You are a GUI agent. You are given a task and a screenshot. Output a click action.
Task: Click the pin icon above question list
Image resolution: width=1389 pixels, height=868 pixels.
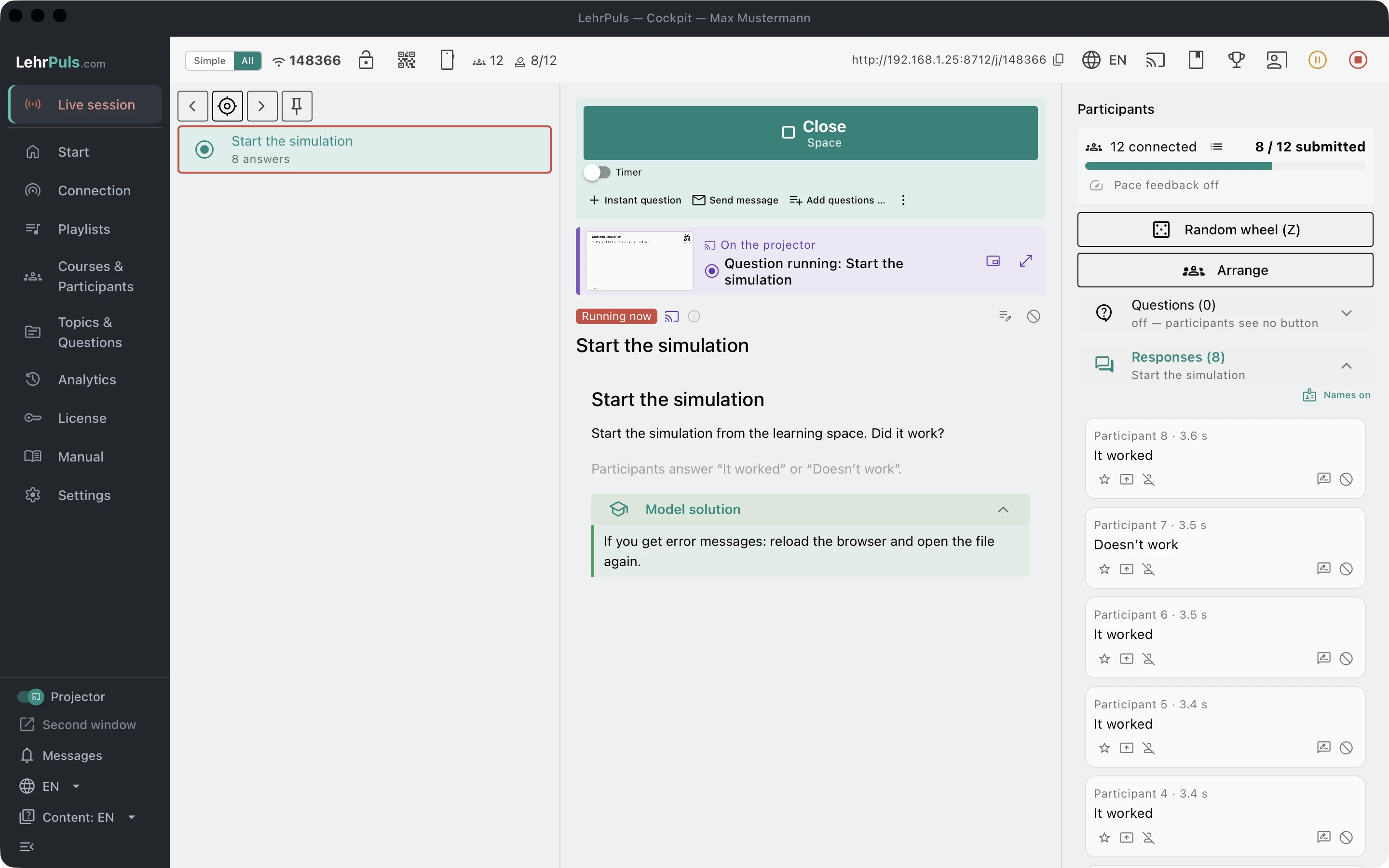tap(297, 106)
